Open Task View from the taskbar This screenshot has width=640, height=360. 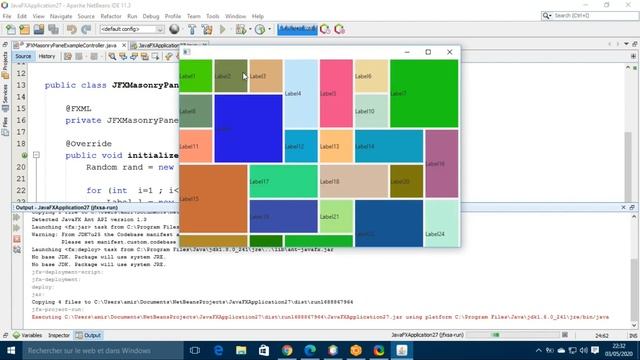[x=195, y=351]
